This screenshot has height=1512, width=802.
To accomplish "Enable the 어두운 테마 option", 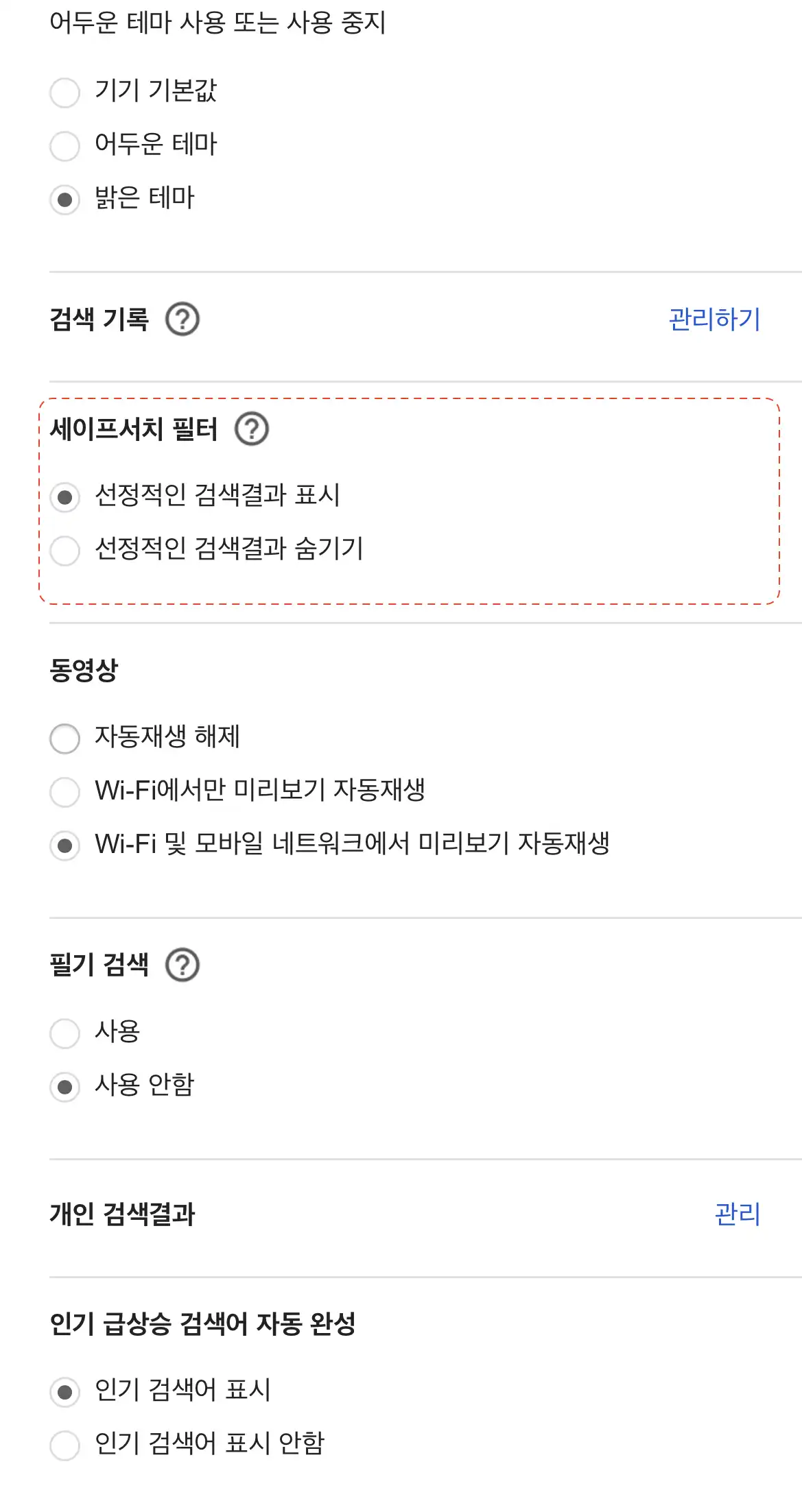I will point(64,145).
